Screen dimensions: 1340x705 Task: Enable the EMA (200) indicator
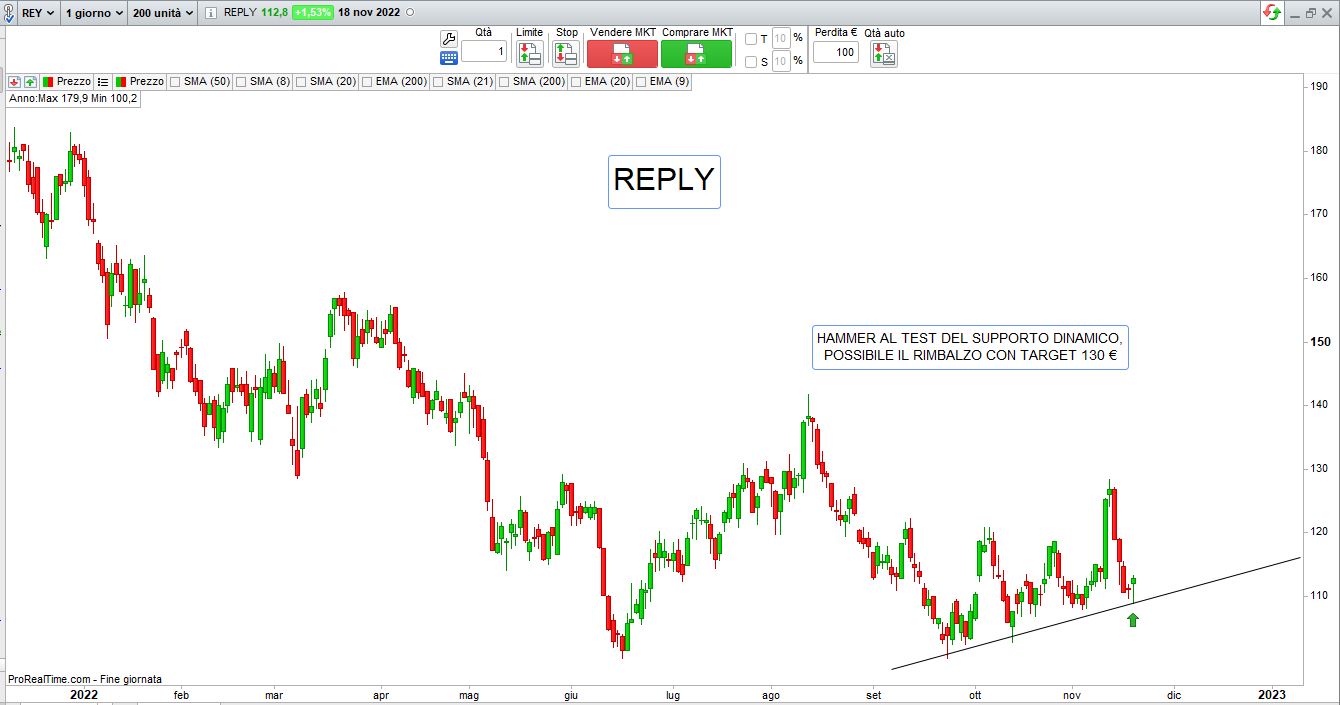368,81
